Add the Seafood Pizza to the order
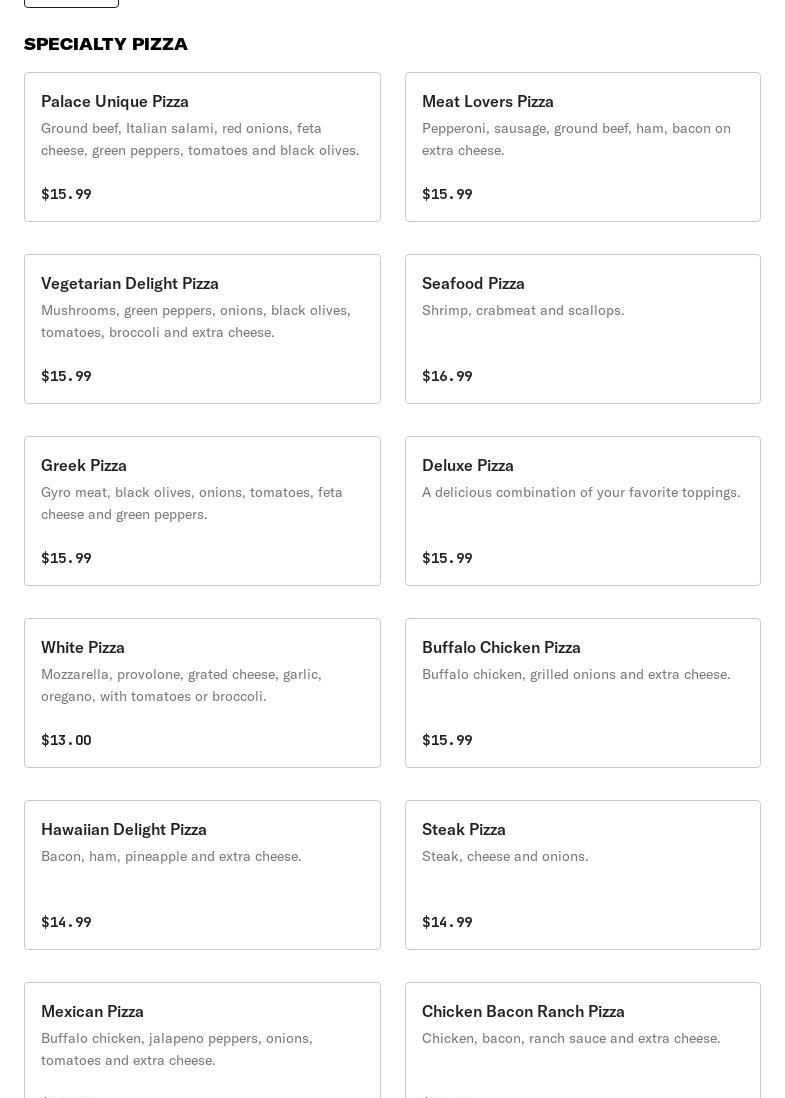 point(582,329)
